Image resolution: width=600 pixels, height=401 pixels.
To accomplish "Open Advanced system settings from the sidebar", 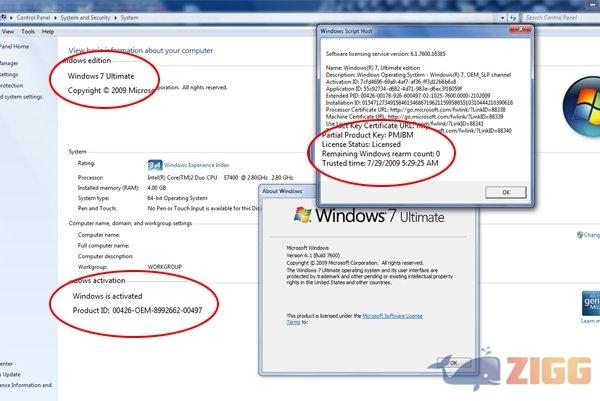I will 21,97.
